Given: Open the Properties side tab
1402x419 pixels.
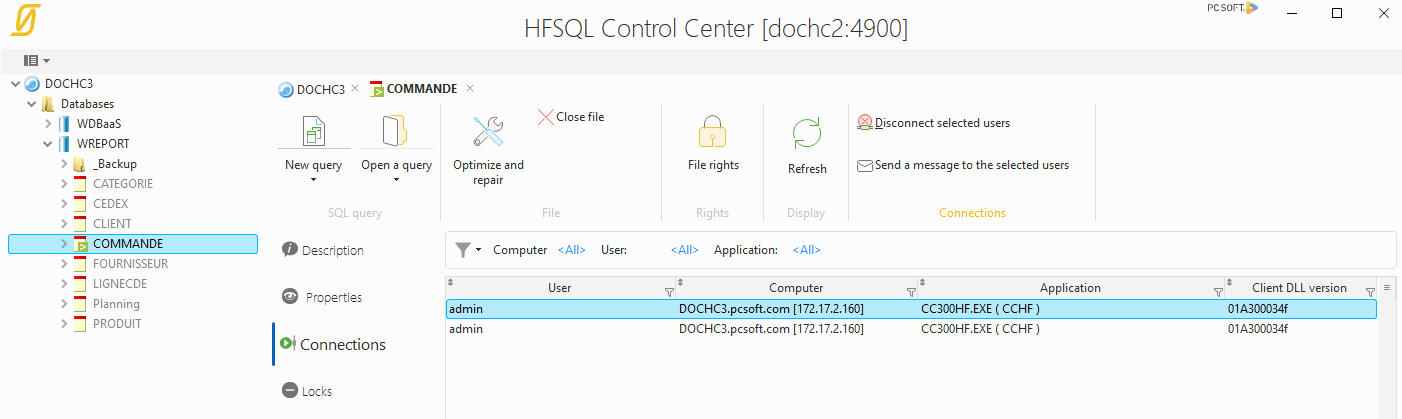Looking at the screenshot, I should point(322,297).
